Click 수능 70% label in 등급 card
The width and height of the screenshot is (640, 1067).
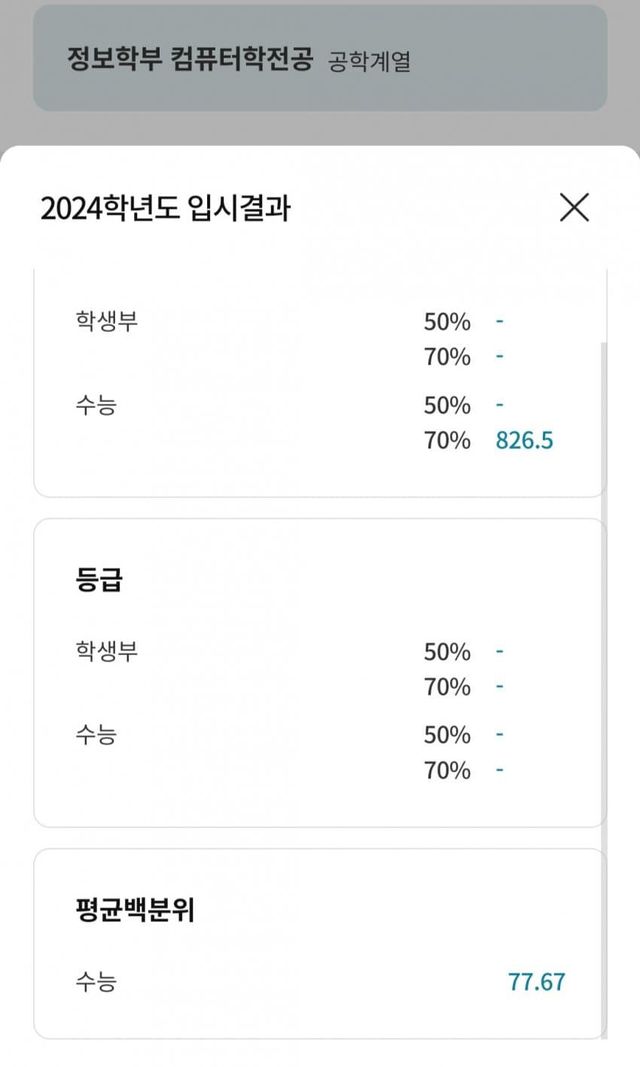(446, 770)
